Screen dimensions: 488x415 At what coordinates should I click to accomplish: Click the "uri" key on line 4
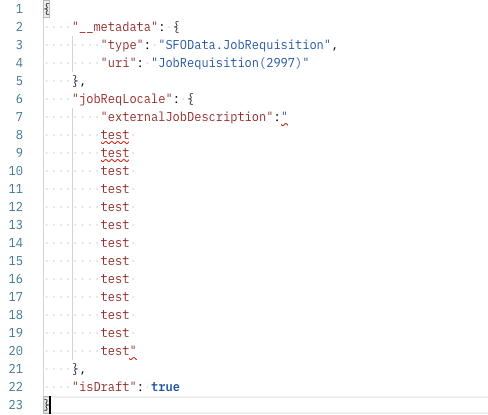(118, 63)
